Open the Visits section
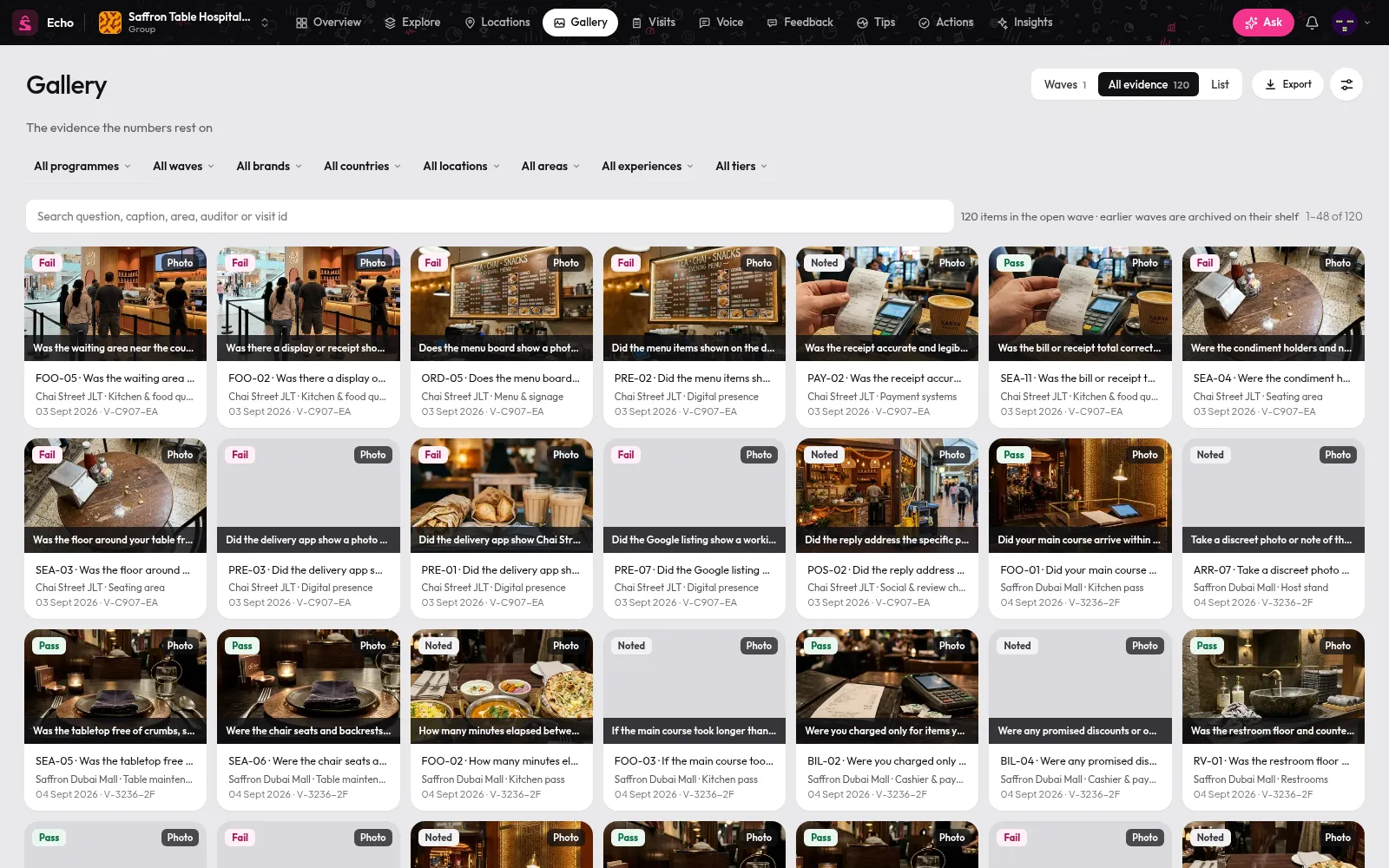 653,23
